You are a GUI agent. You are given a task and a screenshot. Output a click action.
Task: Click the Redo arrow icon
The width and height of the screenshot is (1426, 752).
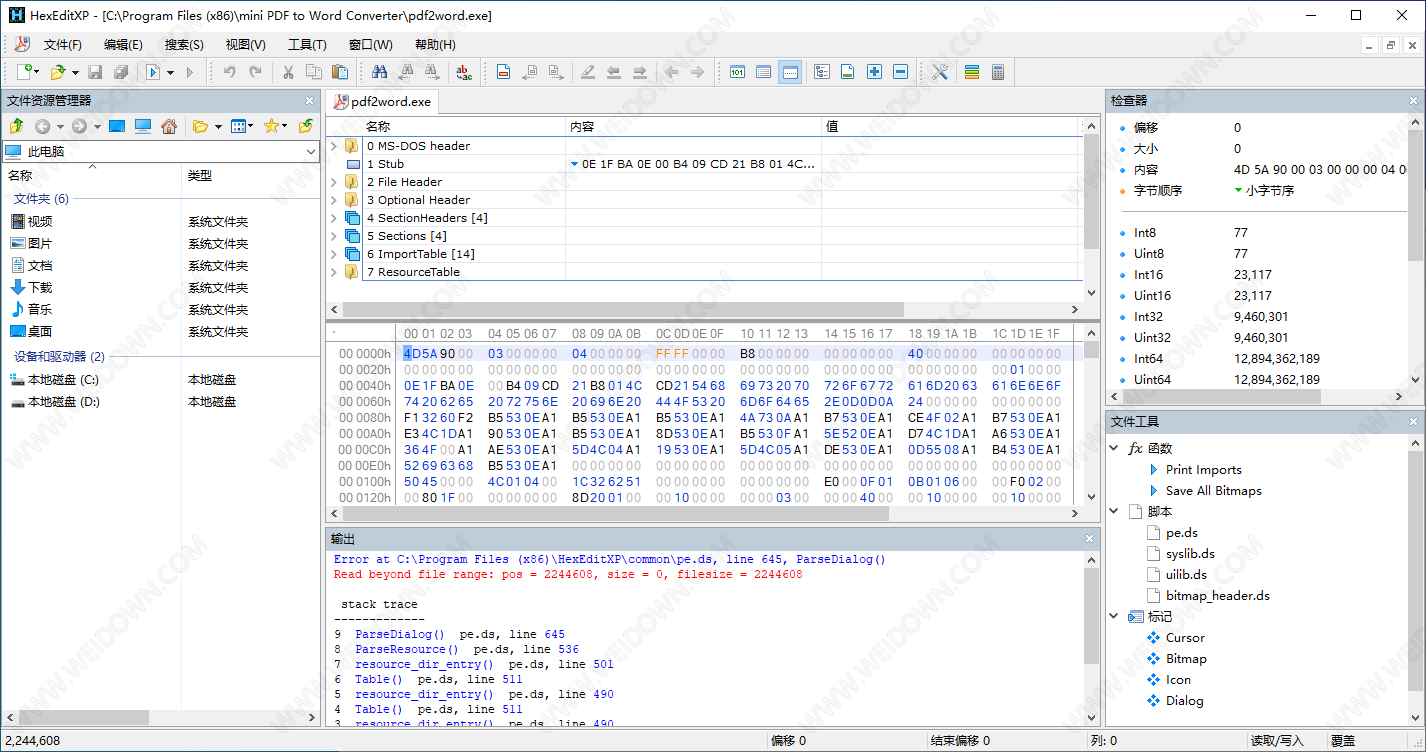coord(256,72)
